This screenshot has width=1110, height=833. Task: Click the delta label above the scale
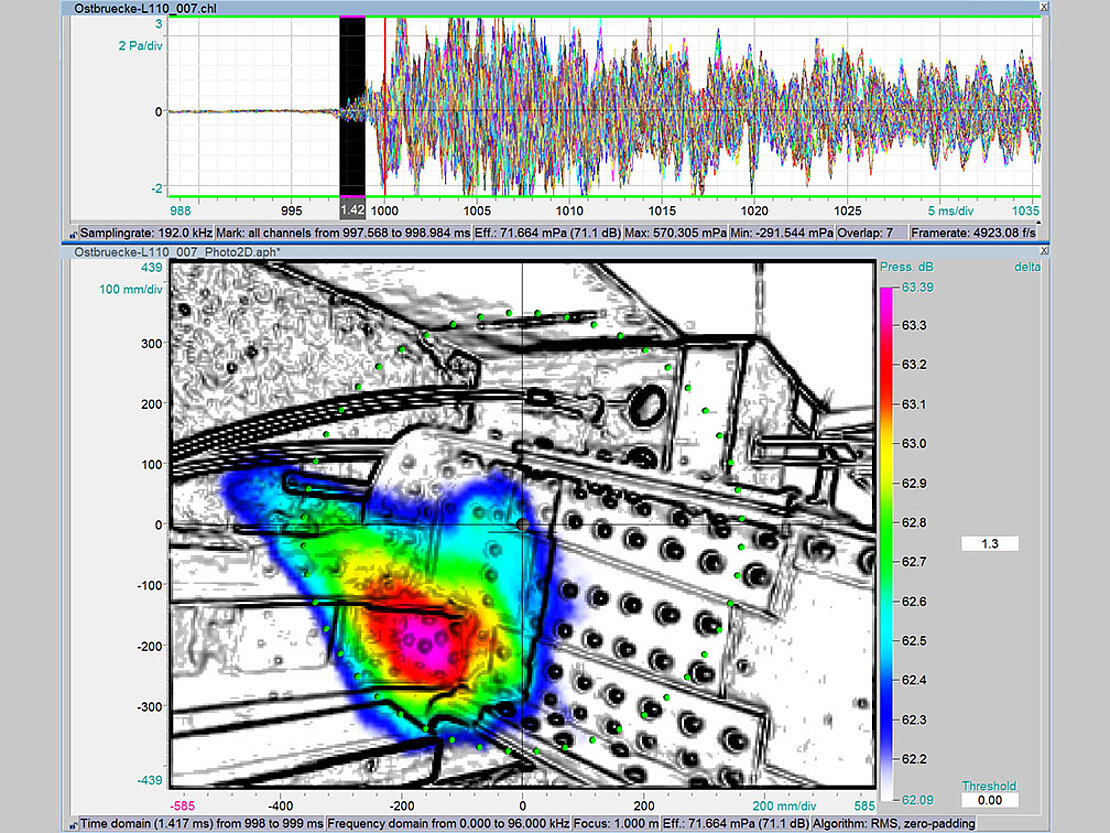point(1027,267)
